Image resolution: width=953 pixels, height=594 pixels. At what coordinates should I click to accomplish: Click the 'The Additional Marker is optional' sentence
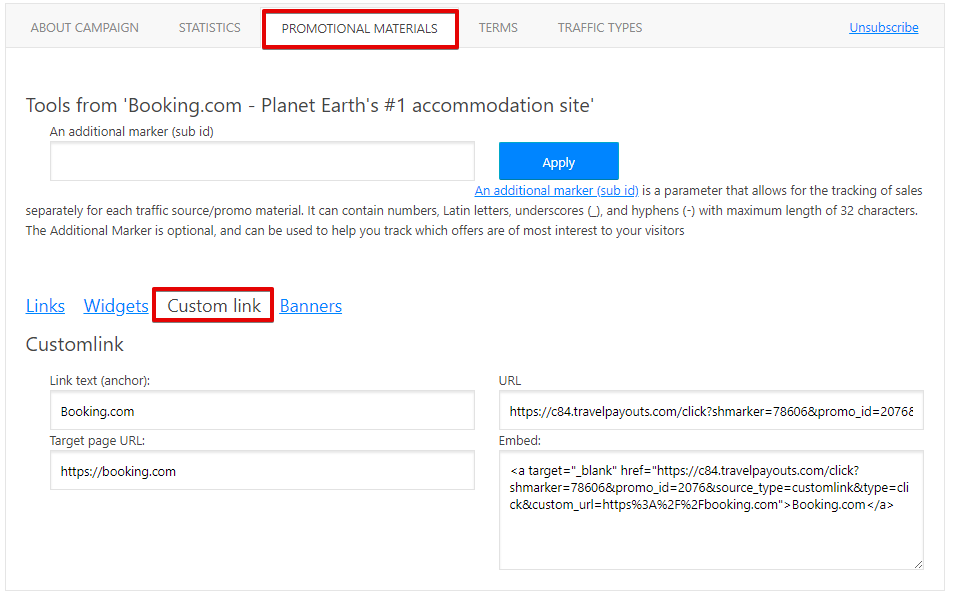355,230
